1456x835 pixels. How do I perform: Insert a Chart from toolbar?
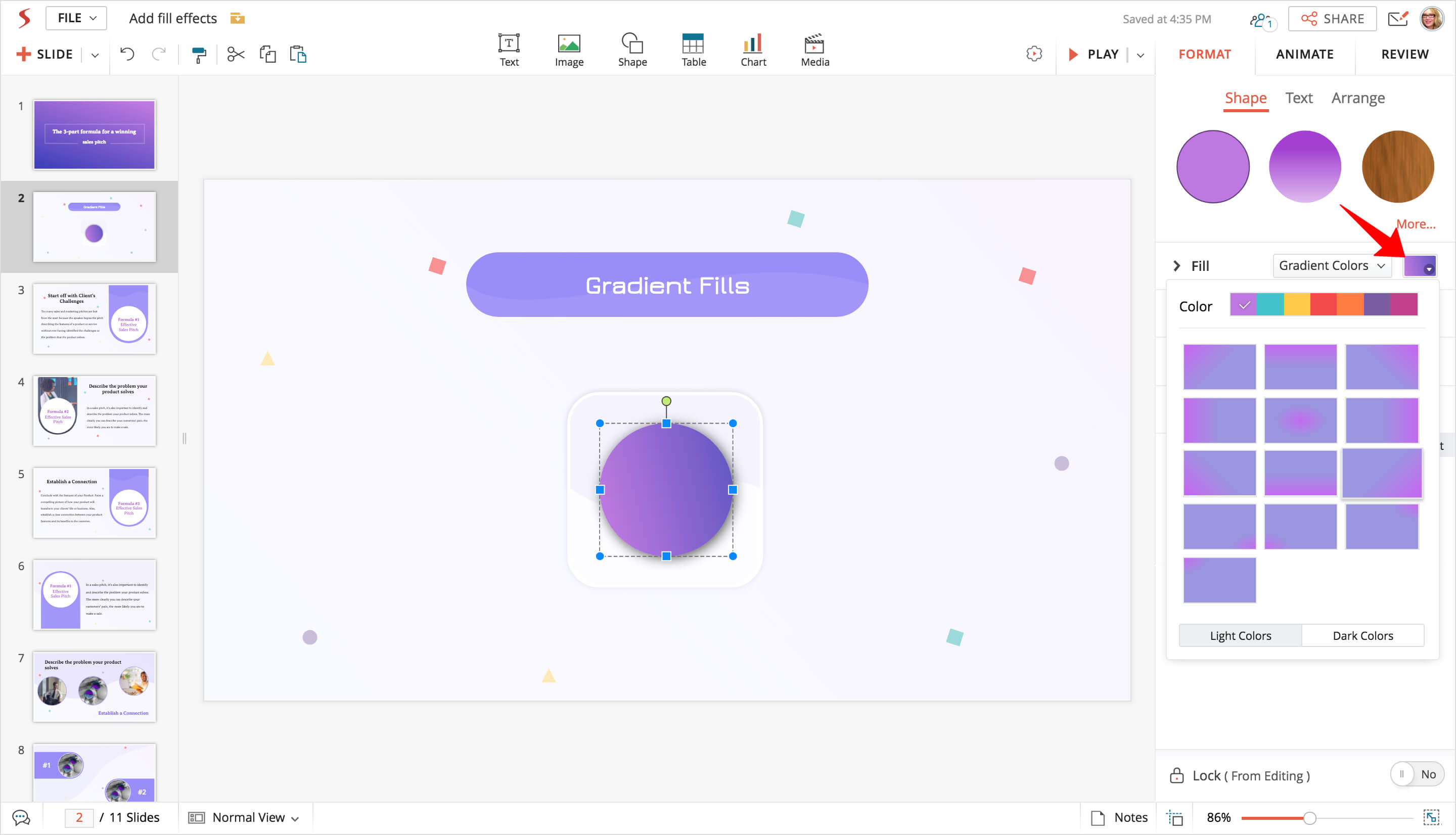pos(752,51)
